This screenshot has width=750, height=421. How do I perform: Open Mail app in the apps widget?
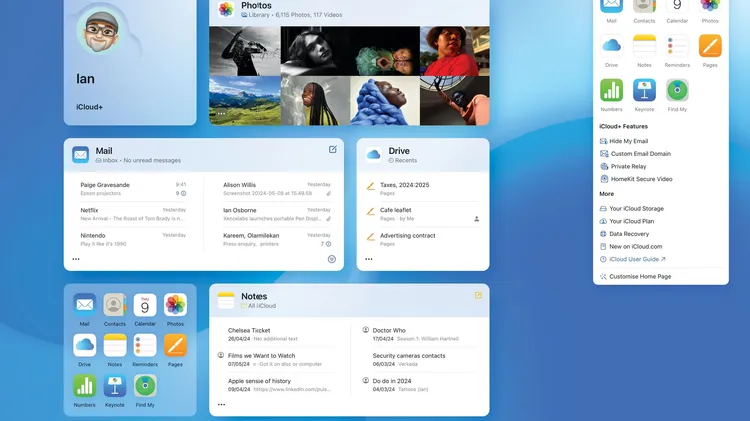click(x=85, y=305)
